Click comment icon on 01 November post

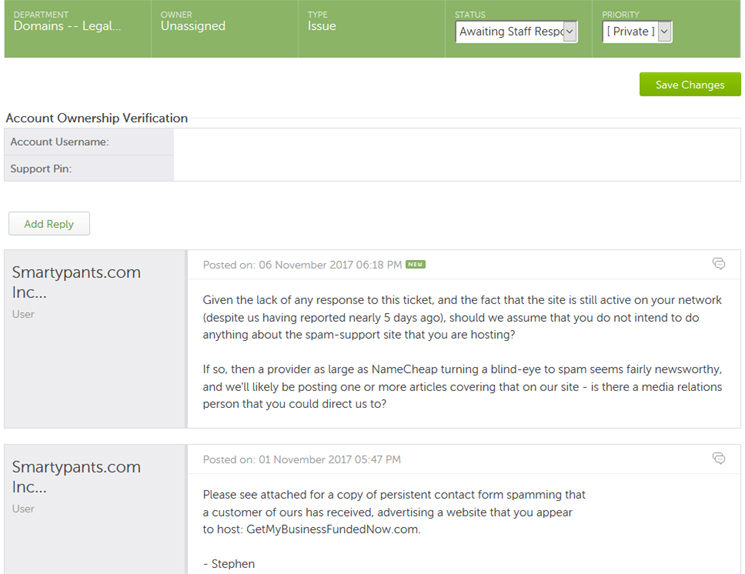(718, 459)
